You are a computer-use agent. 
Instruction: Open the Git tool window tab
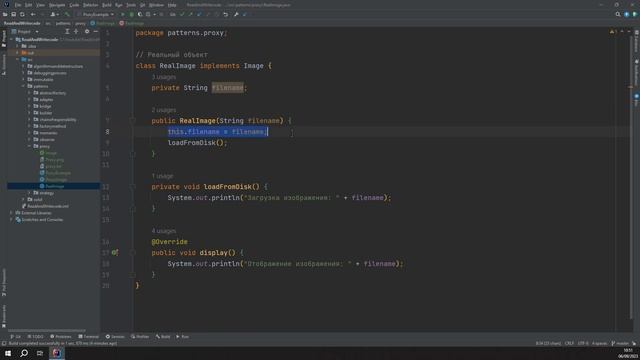point(16,337)
